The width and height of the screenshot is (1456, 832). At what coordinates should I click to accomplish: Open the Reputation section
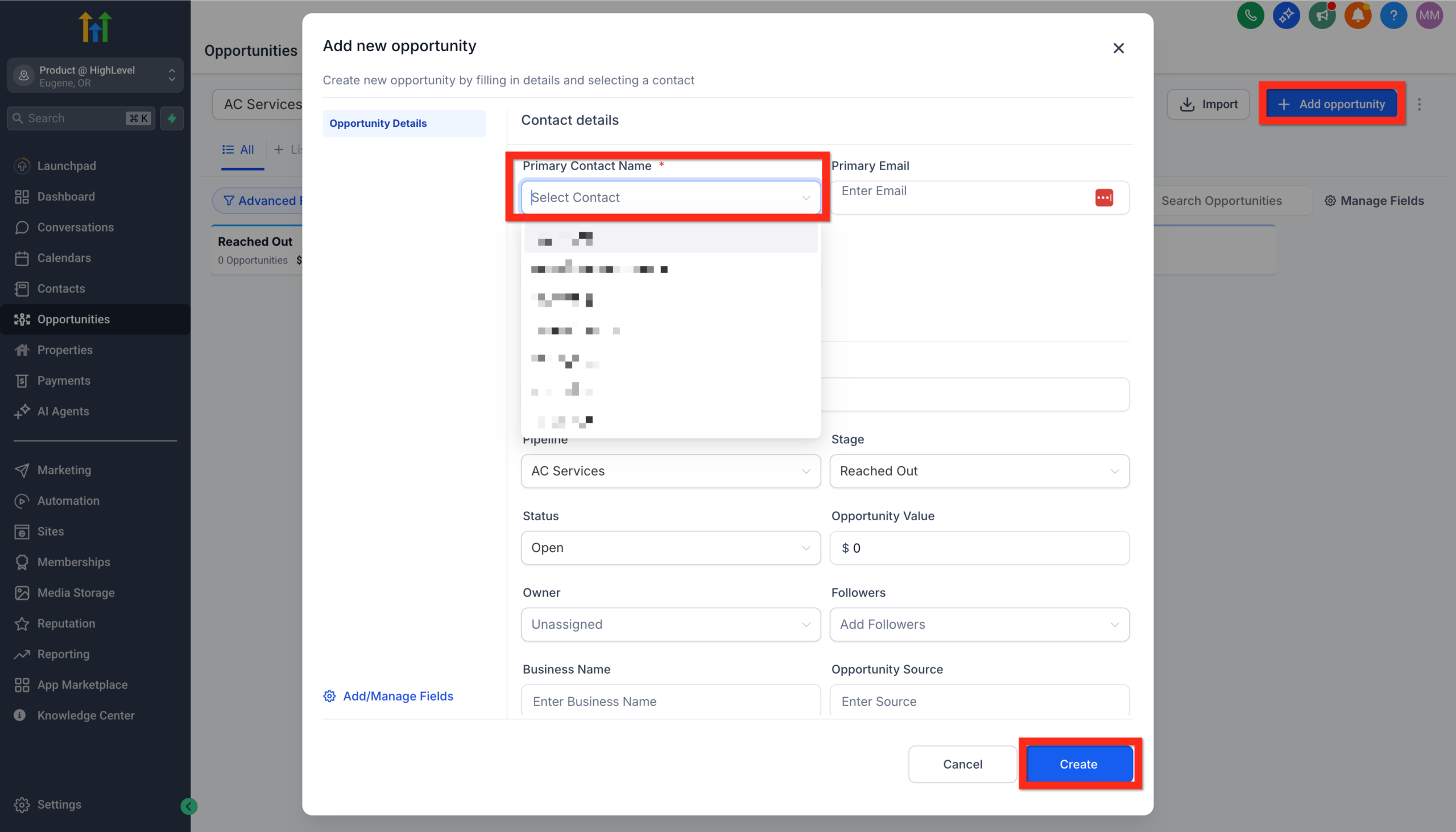(66, 623)
